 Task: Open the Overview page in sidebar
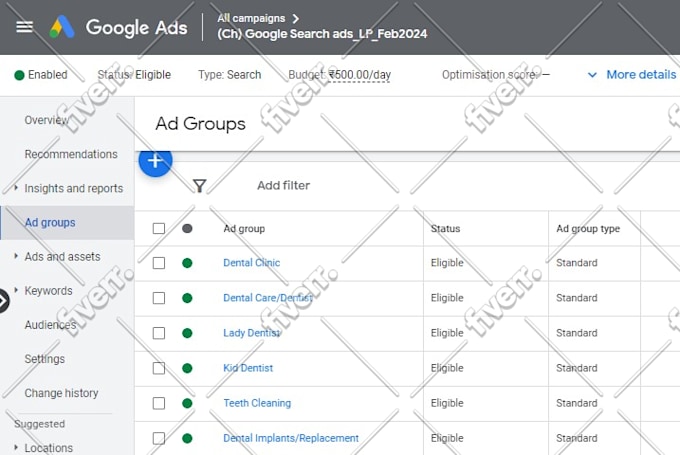tap(46, 120)
